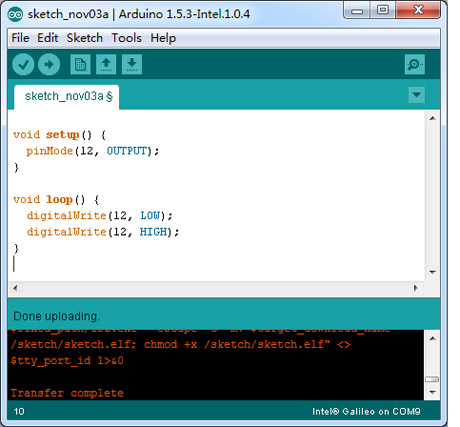Open the Help menu
The image size is (460, 427).
coord(163,38)
